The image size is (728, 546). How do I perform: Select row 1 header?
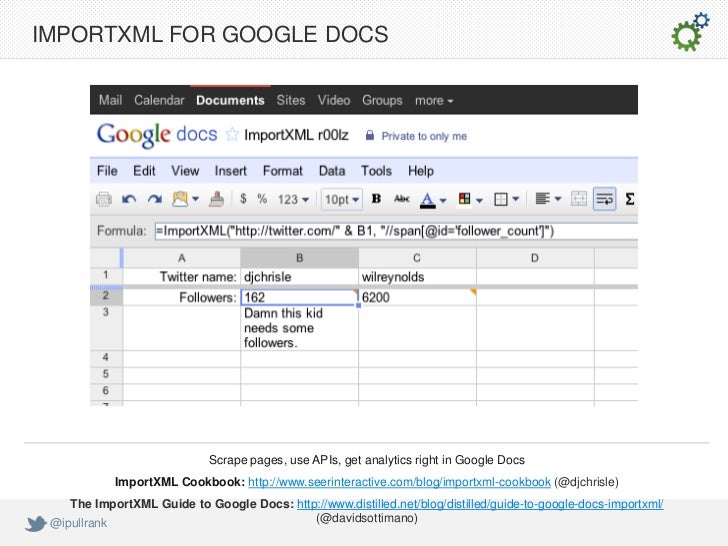click(x=106, y=275)
